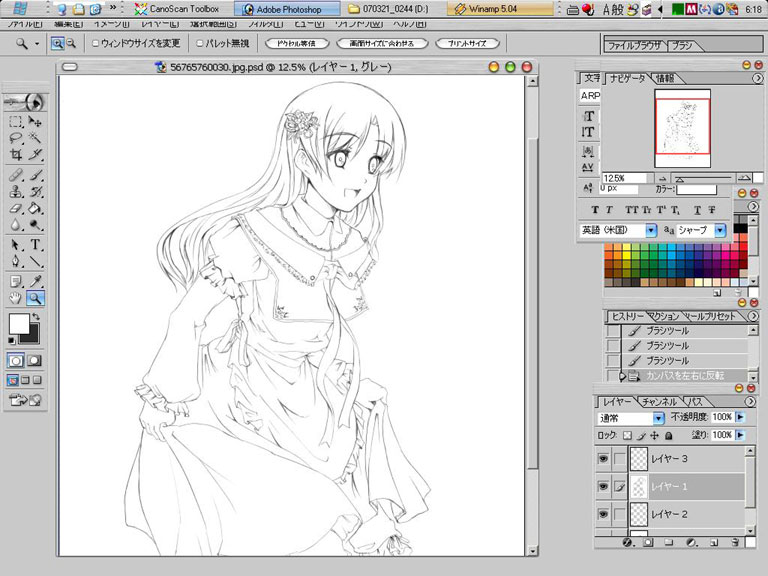Open 不透明度 opacity slider arrow
The image size is (768, 576).
740,417
